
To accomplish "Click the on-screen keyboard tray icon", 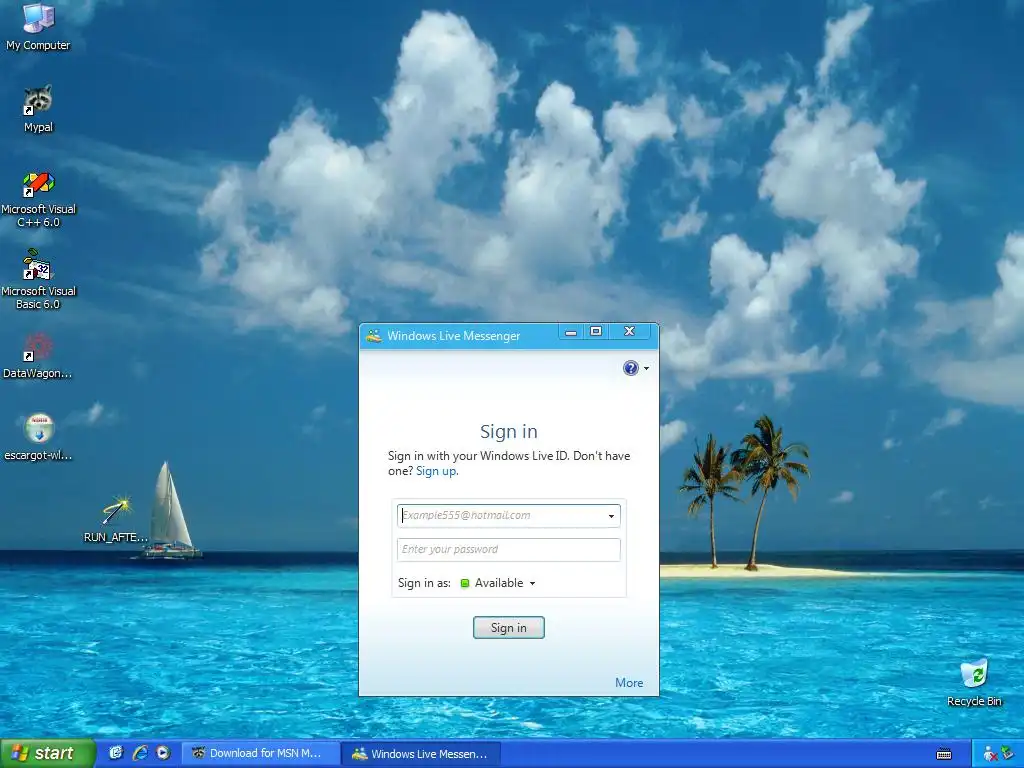I will [944, 754].
